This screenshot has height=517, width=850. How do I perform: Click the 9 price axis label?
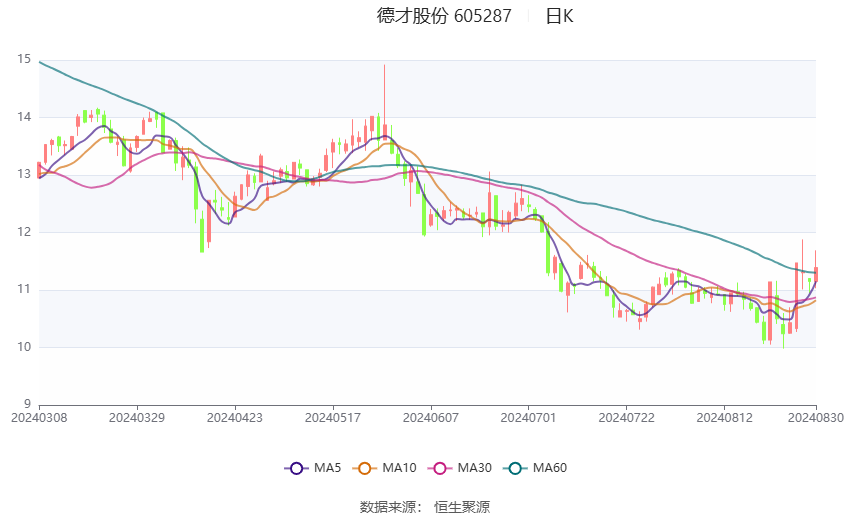(x=27, y=404)
